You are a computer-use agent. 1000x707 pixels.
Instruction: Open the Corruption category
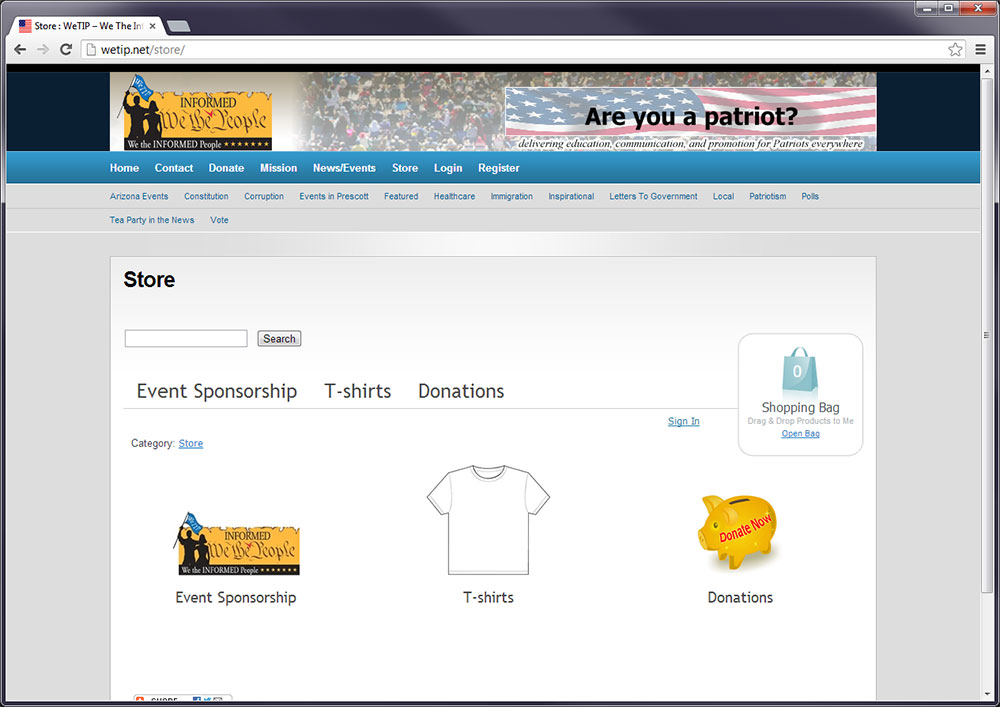coord(264,196)
